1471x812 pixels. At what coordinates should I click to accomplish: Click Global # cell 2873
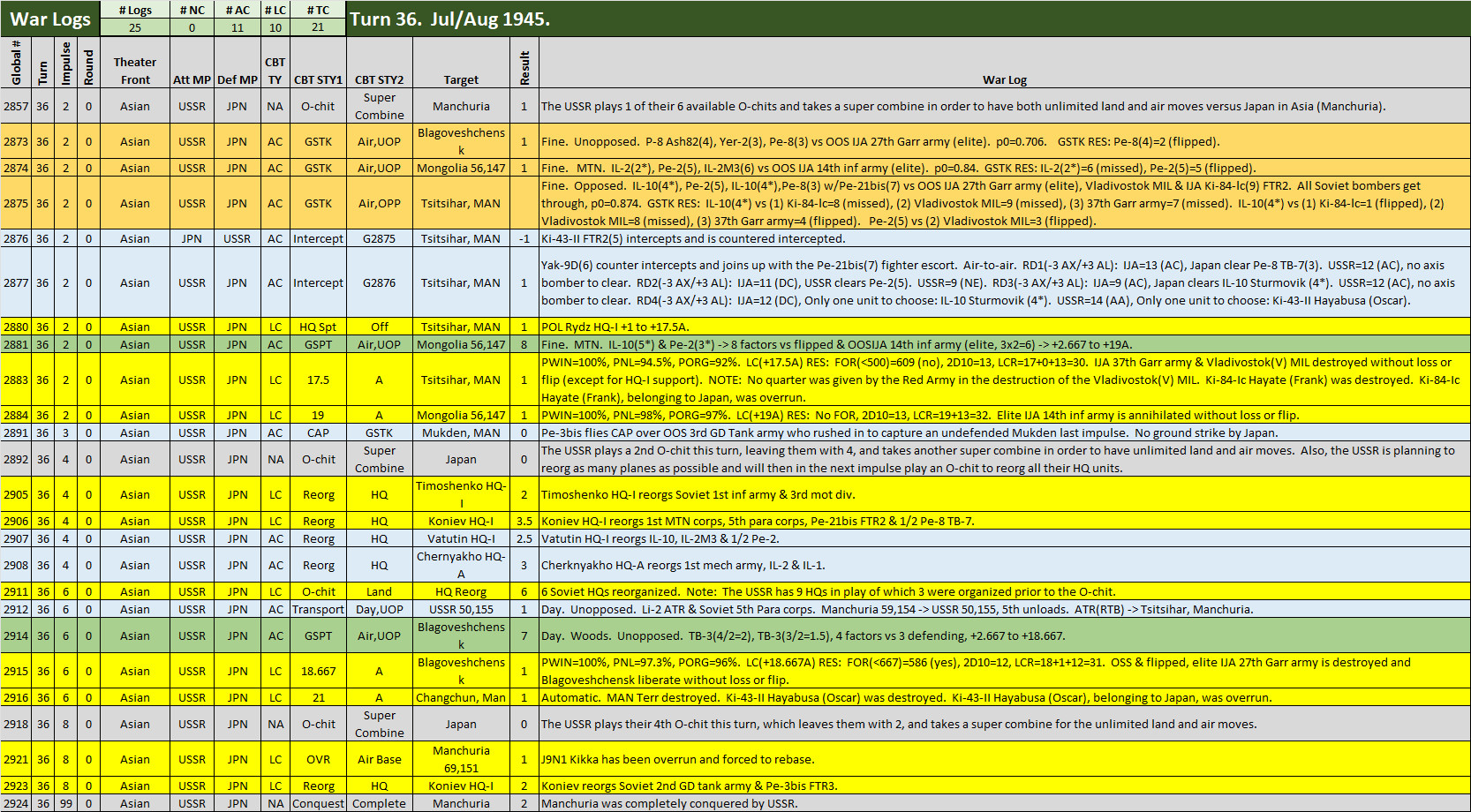(16, 141)
